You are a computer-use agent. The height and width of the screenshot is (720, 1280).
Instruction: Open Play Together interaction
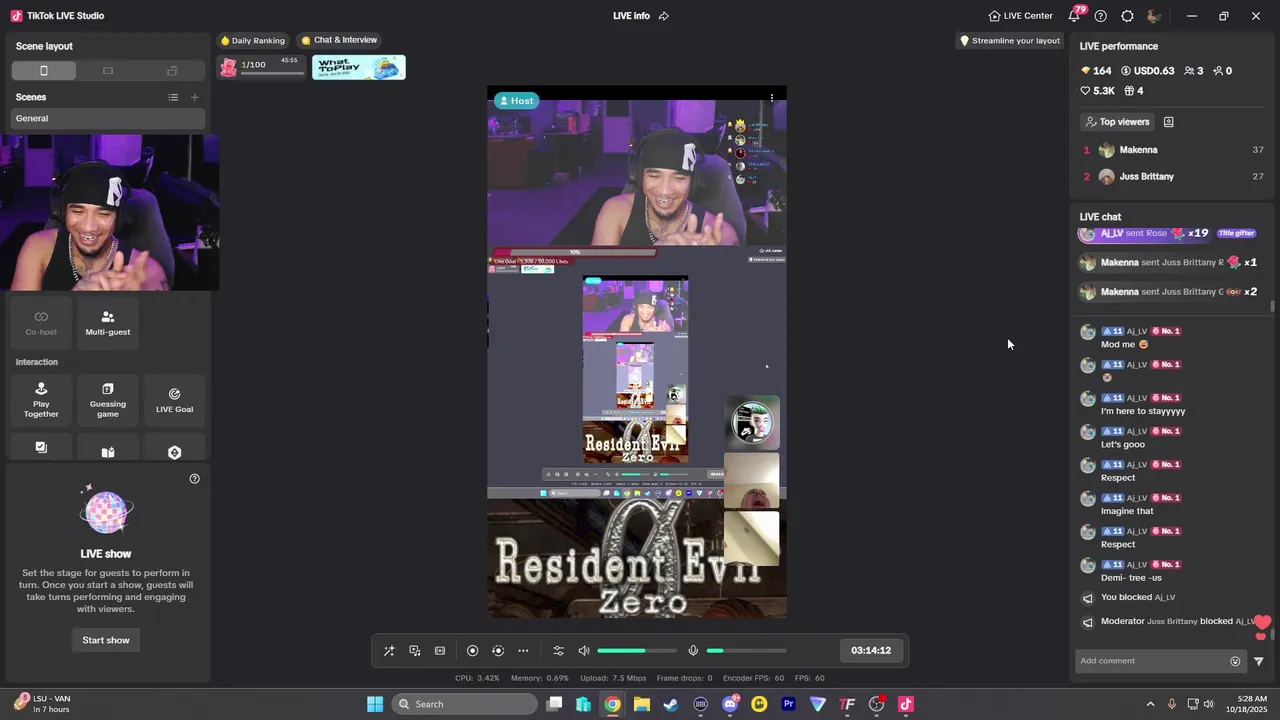tap(41, 400)
